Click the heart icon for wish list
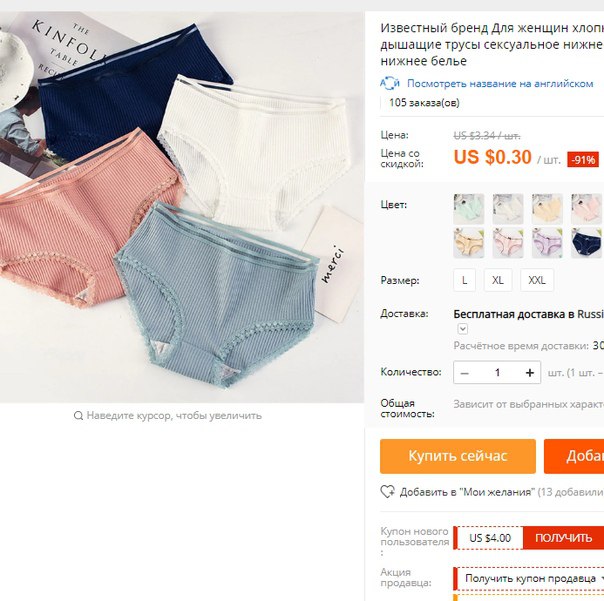This screenshot has height=601, width=604. click(x=388, y=492)
